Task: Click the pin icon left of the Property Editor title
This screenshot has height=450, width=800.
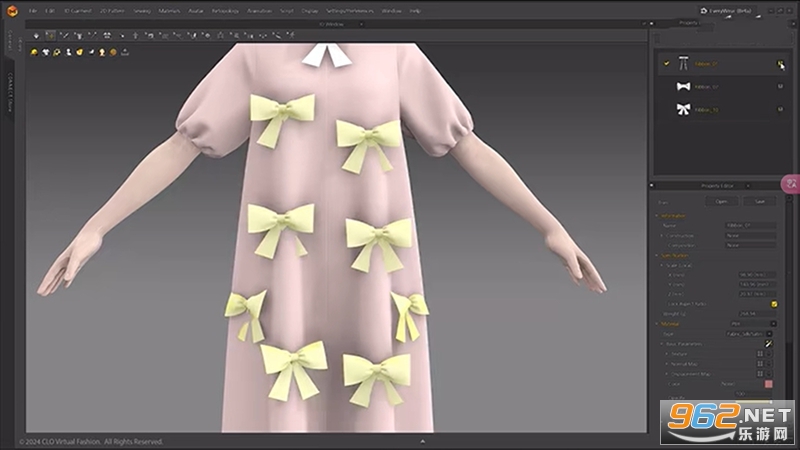Action: coord(652,186)
